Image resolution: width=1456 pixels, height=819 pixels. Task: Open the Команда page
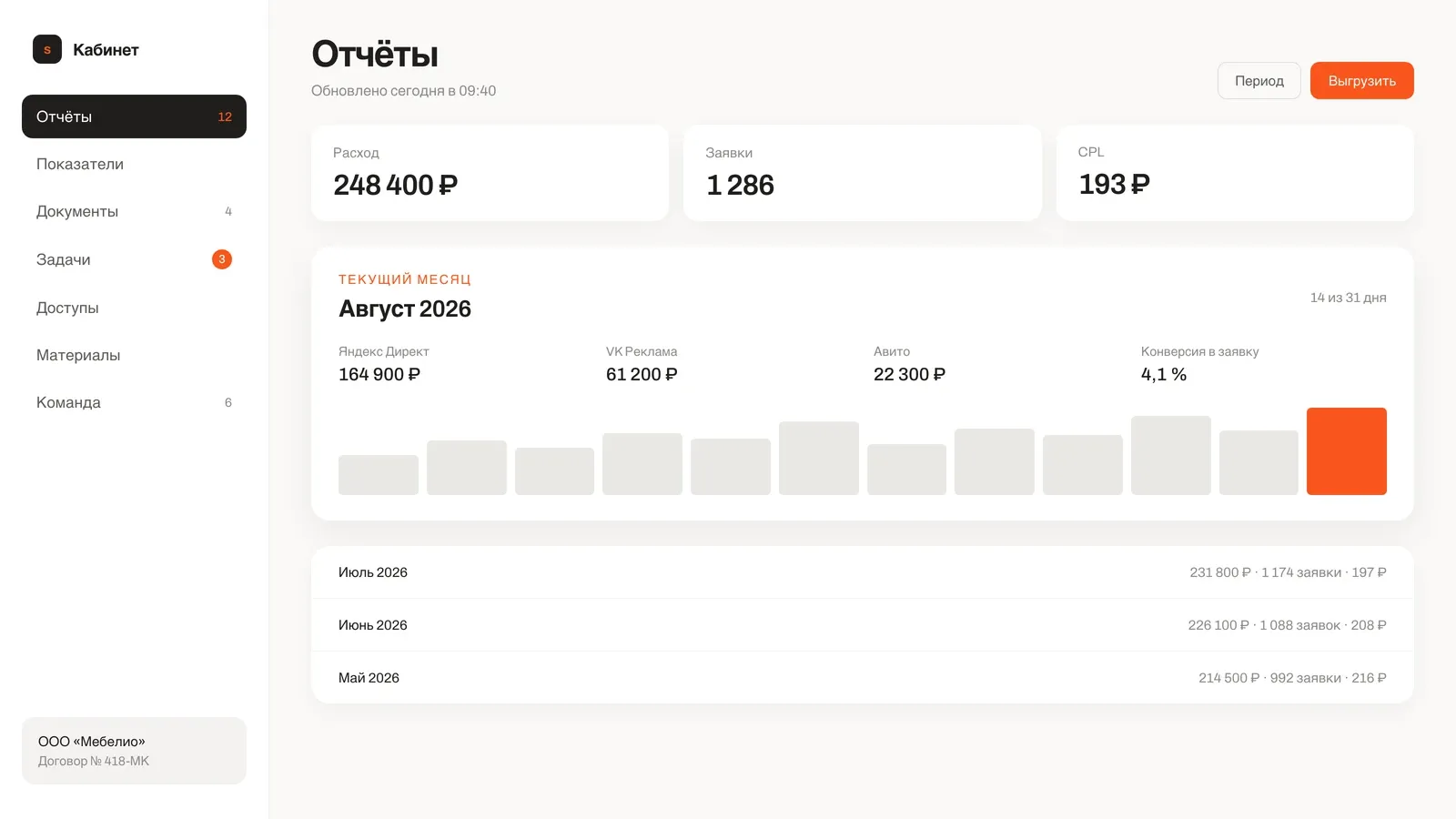(134, 402)
